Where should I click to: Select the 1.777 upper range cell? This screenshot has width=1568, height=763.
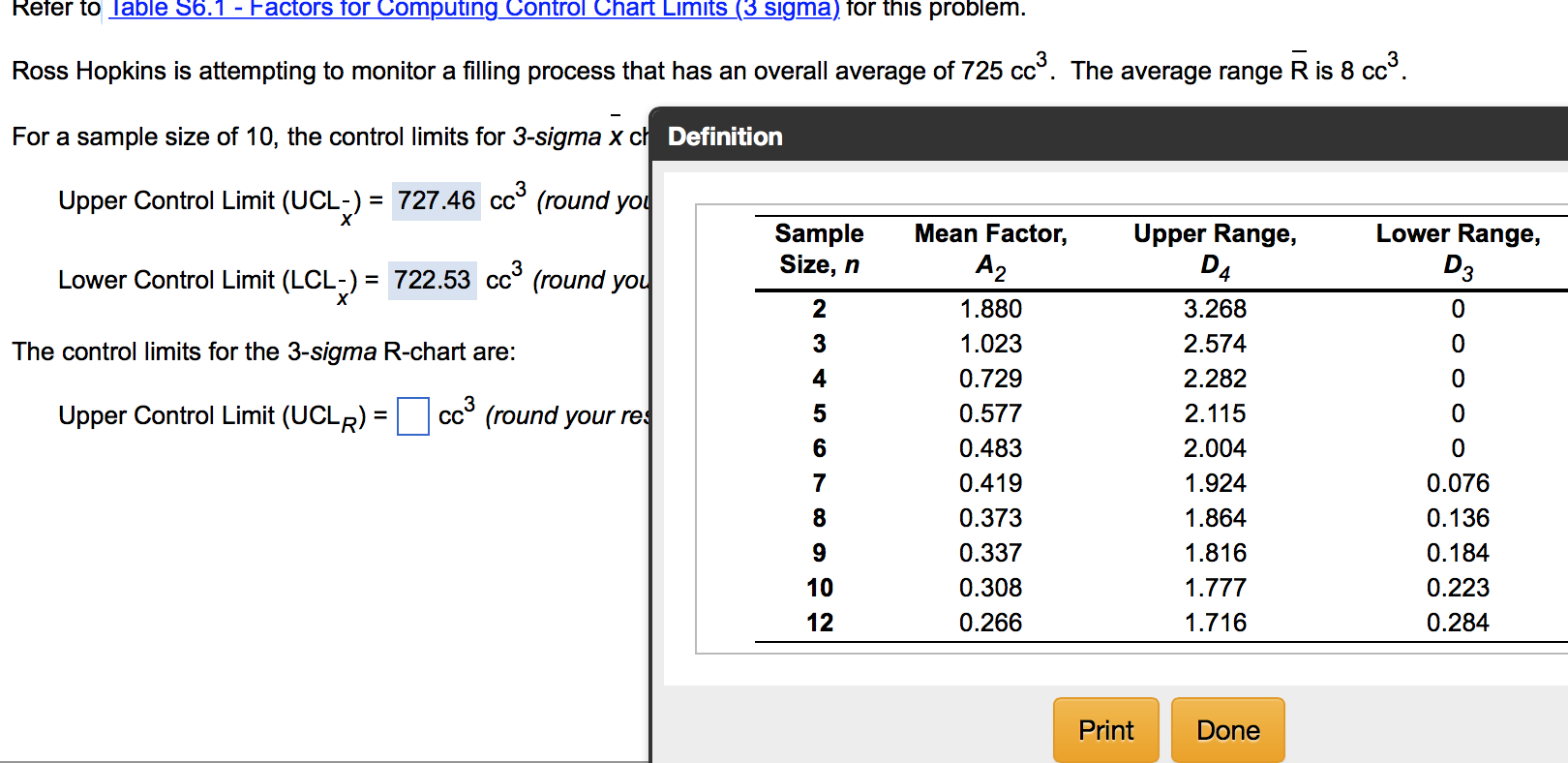coord(1215,588)
